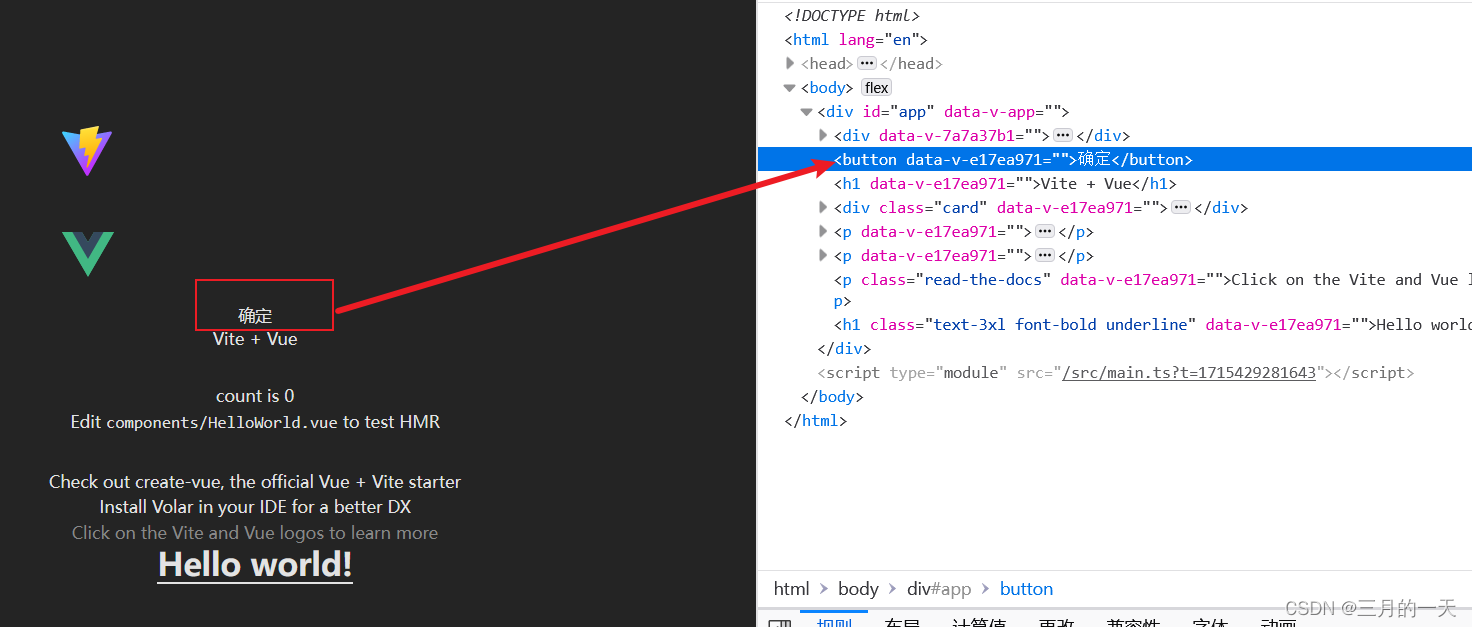Click the green Vue logo
Screen dimensions: 1472x627
click(88, 254)
